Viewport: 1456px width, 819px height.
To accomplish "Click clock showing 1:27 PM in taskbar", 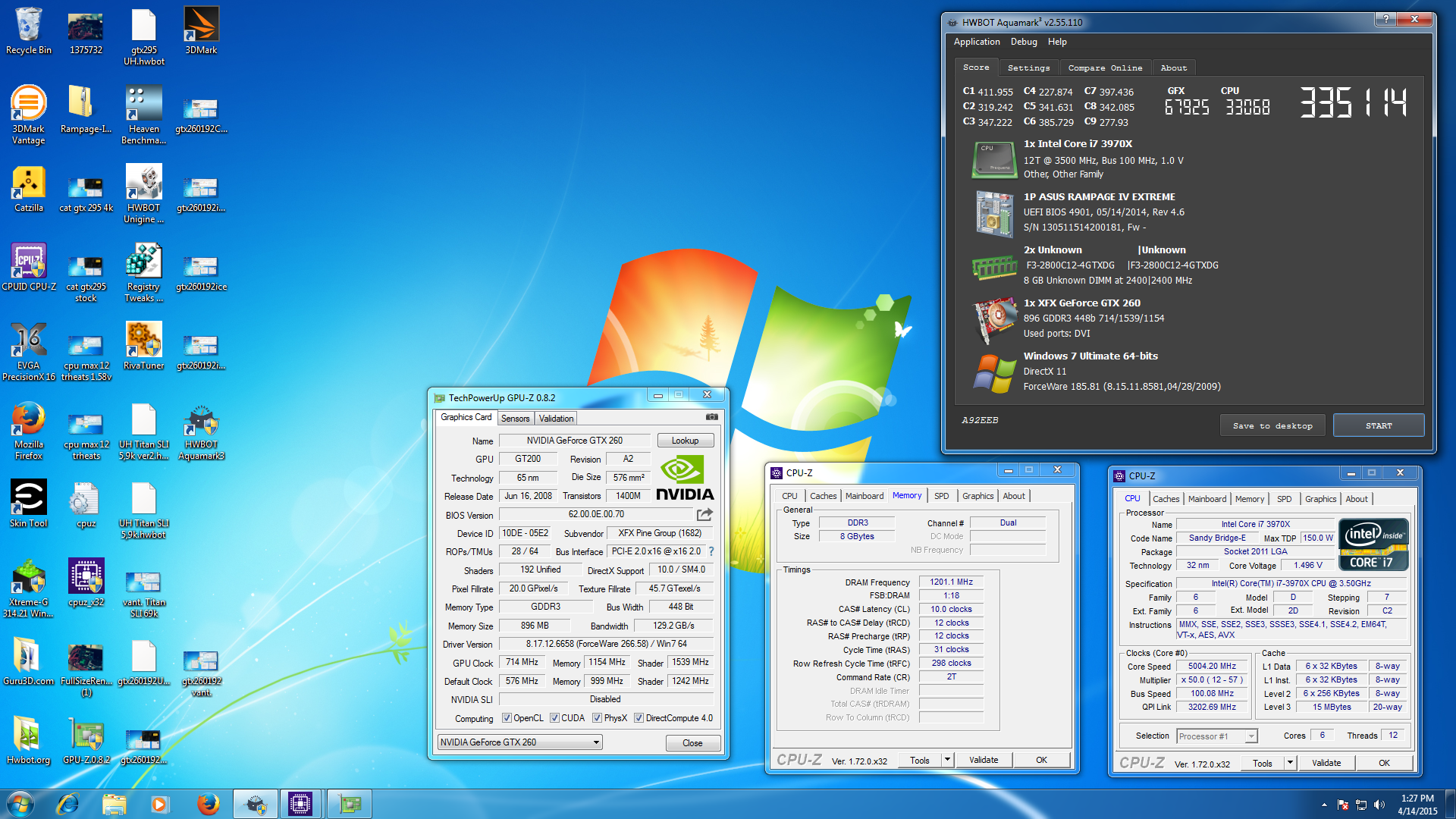I will [1417, 799].
